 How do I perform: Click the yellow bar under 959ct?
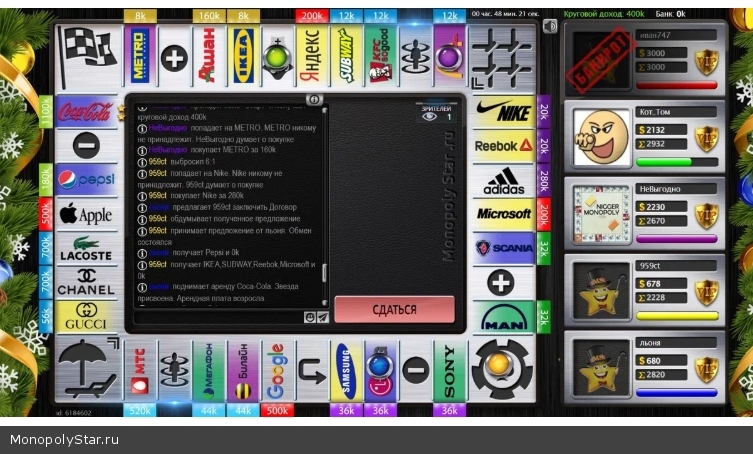coord(677,316)
